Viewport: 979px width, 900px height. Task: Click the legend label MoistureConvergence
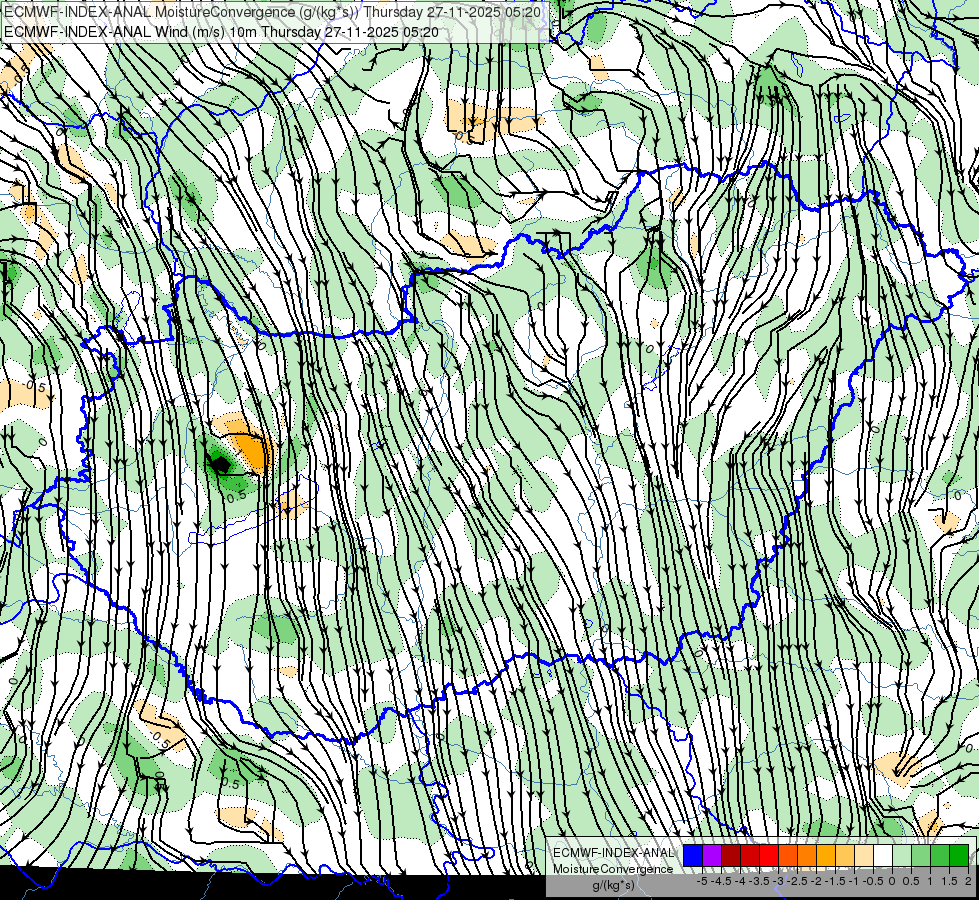(x=613, y=869)
